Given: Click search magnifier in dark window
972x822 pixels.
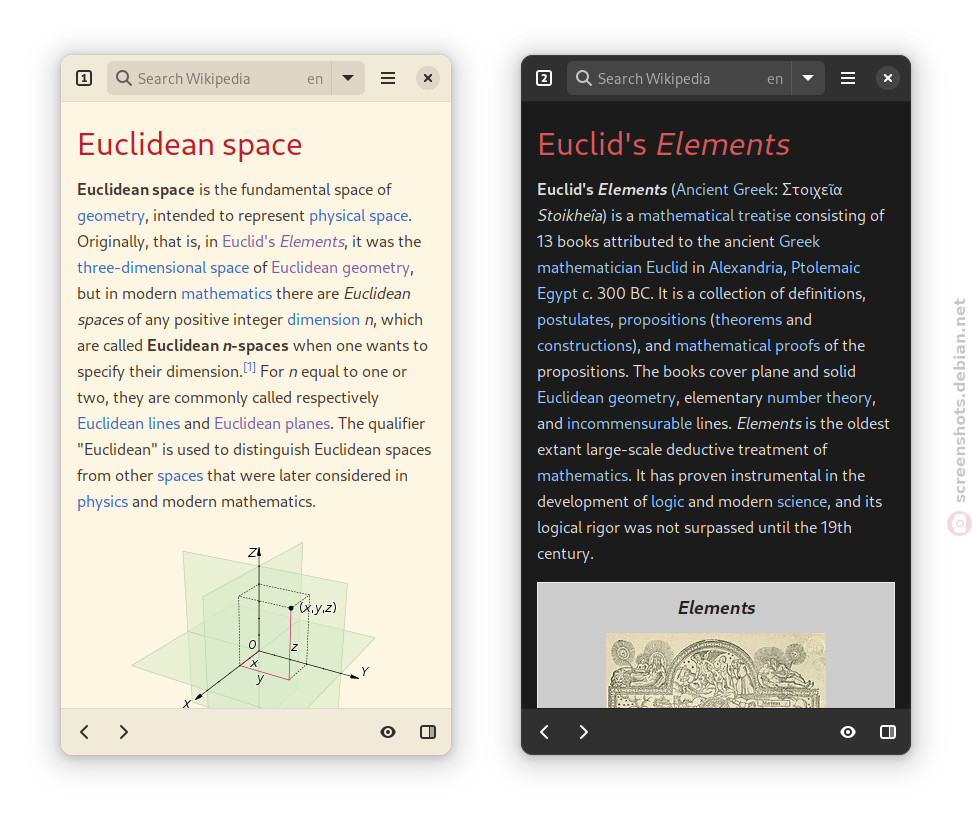Looking at the screenshot, I should [583, 78].
